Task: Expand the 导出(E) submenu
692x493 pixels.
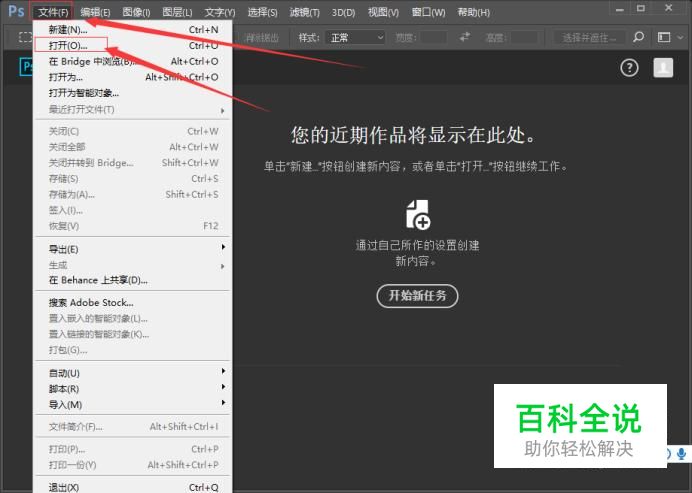Action: [133, 249]
